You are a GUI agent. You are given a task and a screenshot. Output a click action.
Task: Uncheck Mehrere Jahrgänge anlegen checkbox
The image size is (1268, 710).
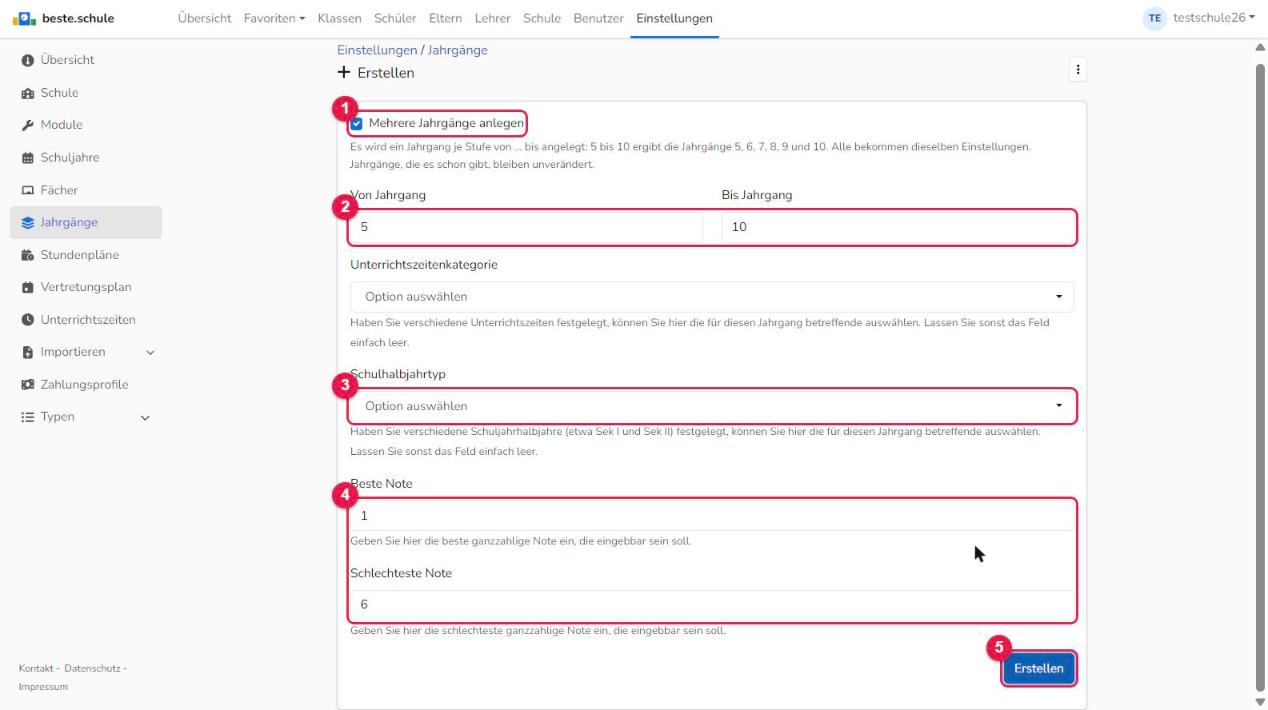[357, 123]
